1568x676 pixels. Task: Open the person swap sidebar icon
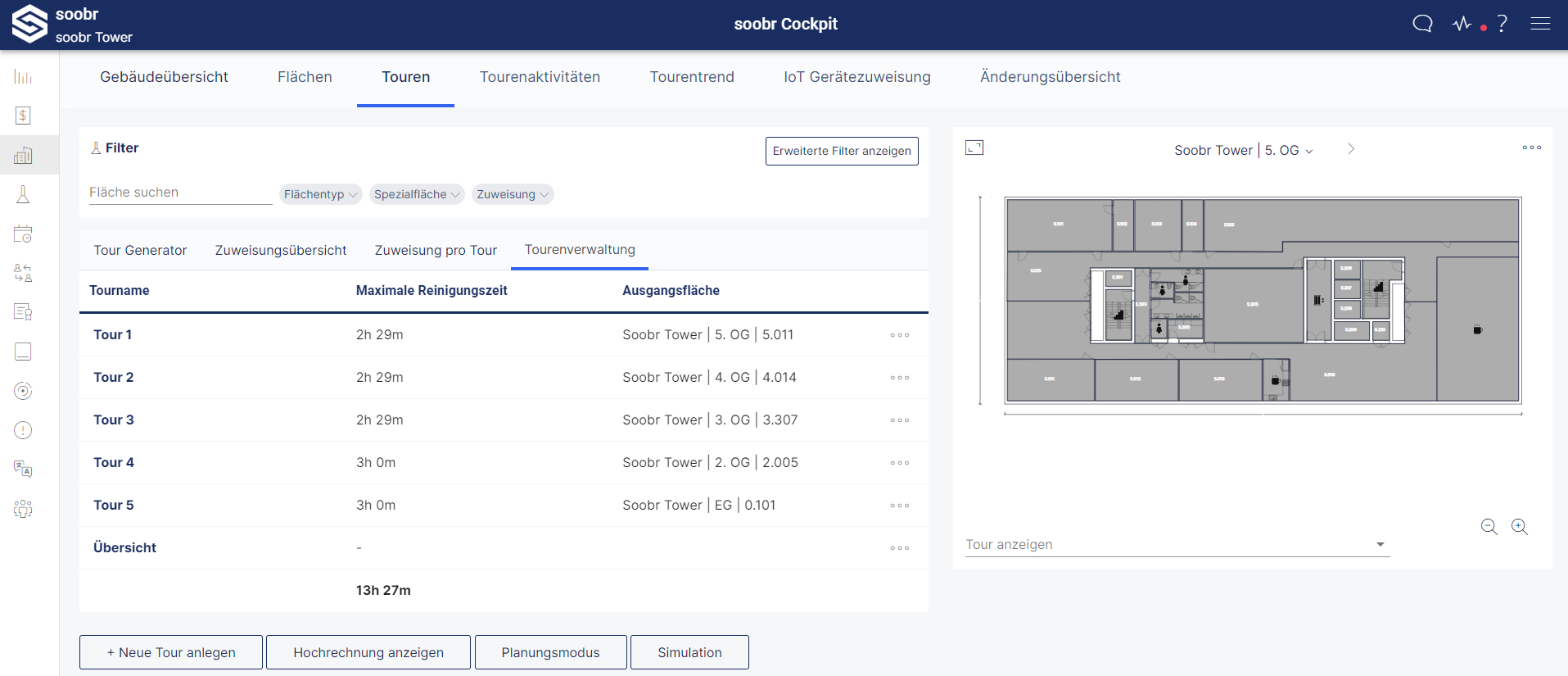(x=23, y=273)
